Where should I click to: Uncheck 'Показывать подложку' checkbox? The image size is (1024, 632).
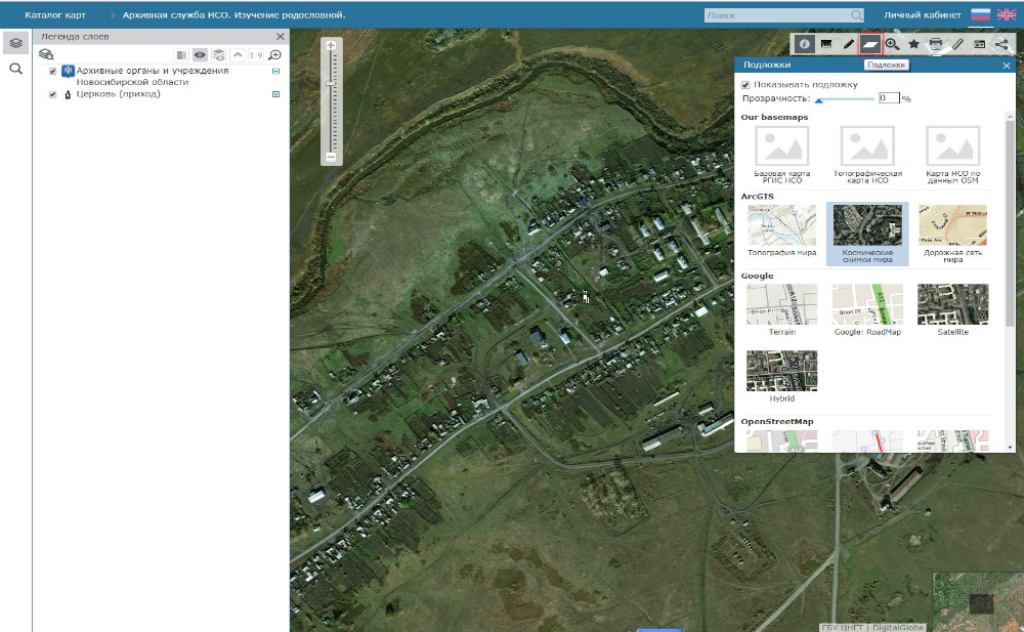(x=746, y=85)
